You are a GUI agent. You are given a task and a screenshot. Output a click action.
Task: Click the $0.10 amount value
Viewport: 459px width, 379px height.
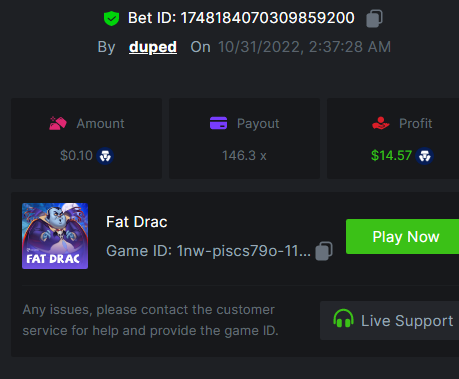76,156
